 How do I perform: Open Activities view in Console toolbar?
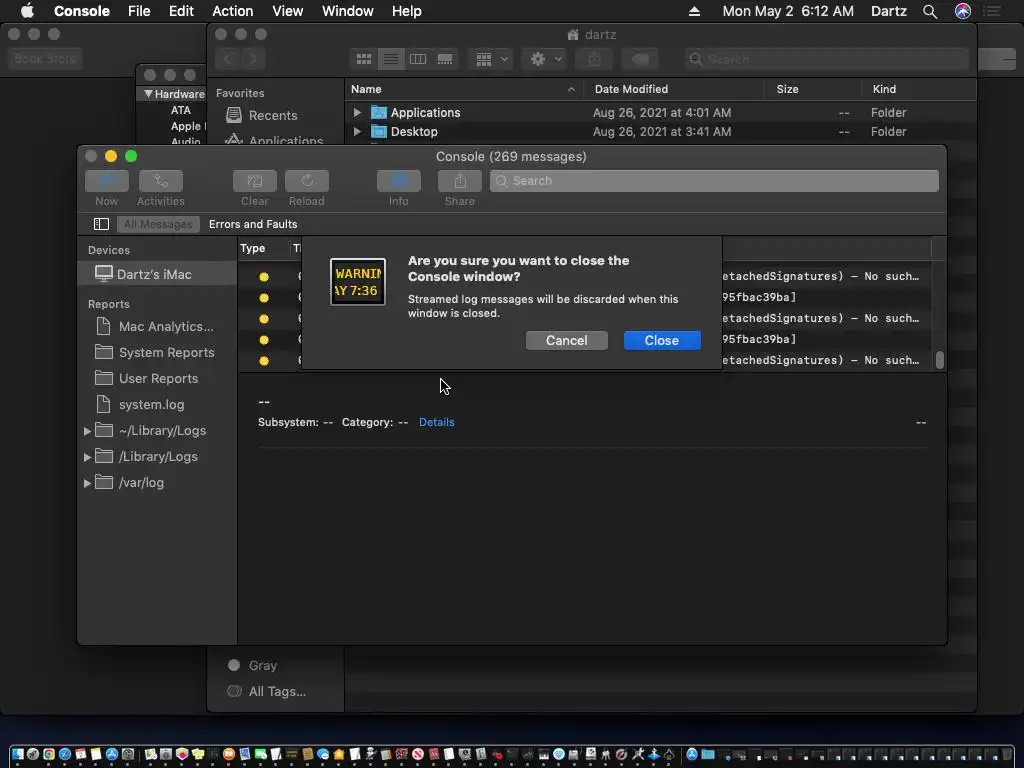click(161, 181)
